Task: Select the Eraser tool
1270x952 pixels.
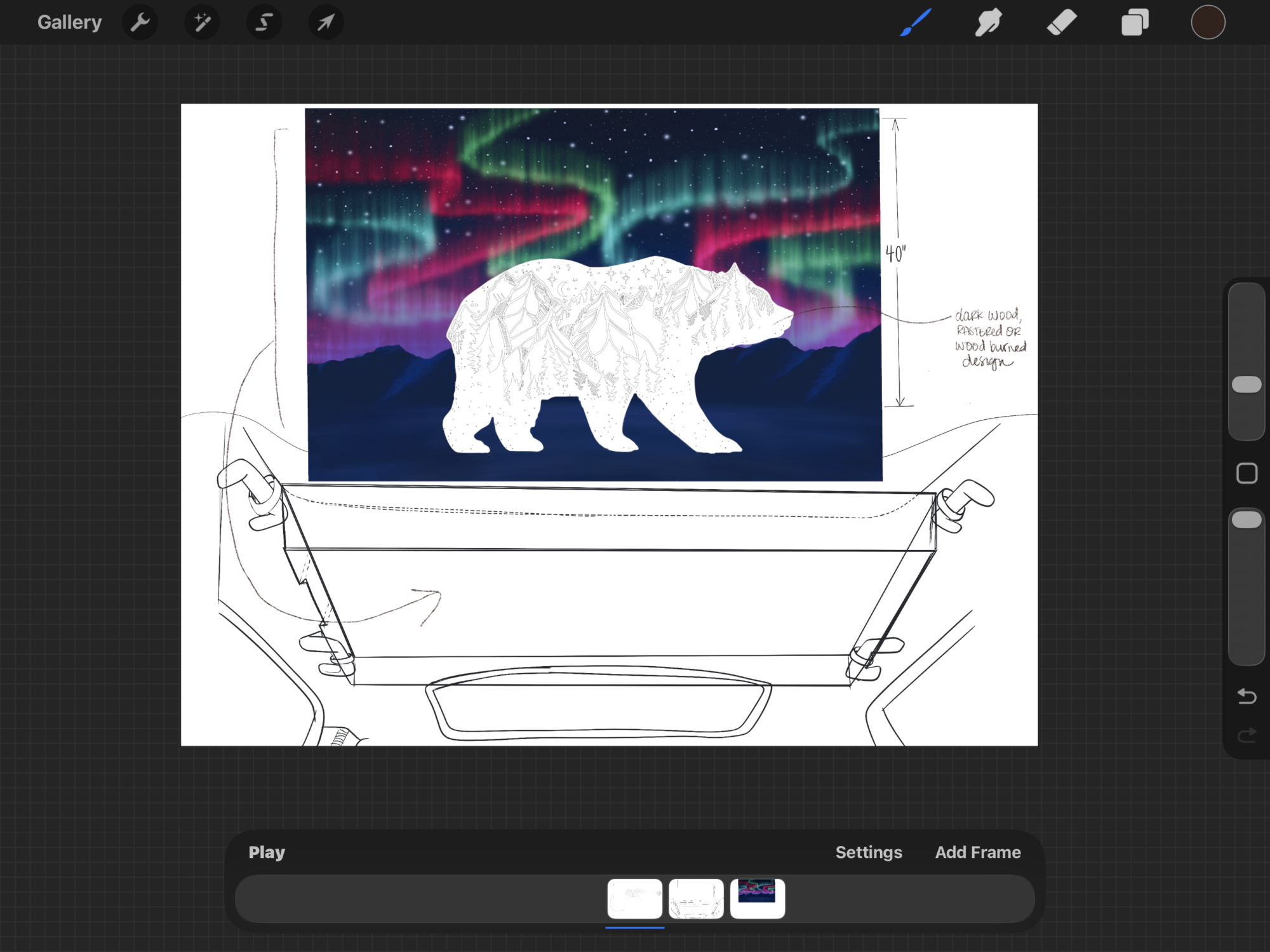Action: (x=1062, y=23)
